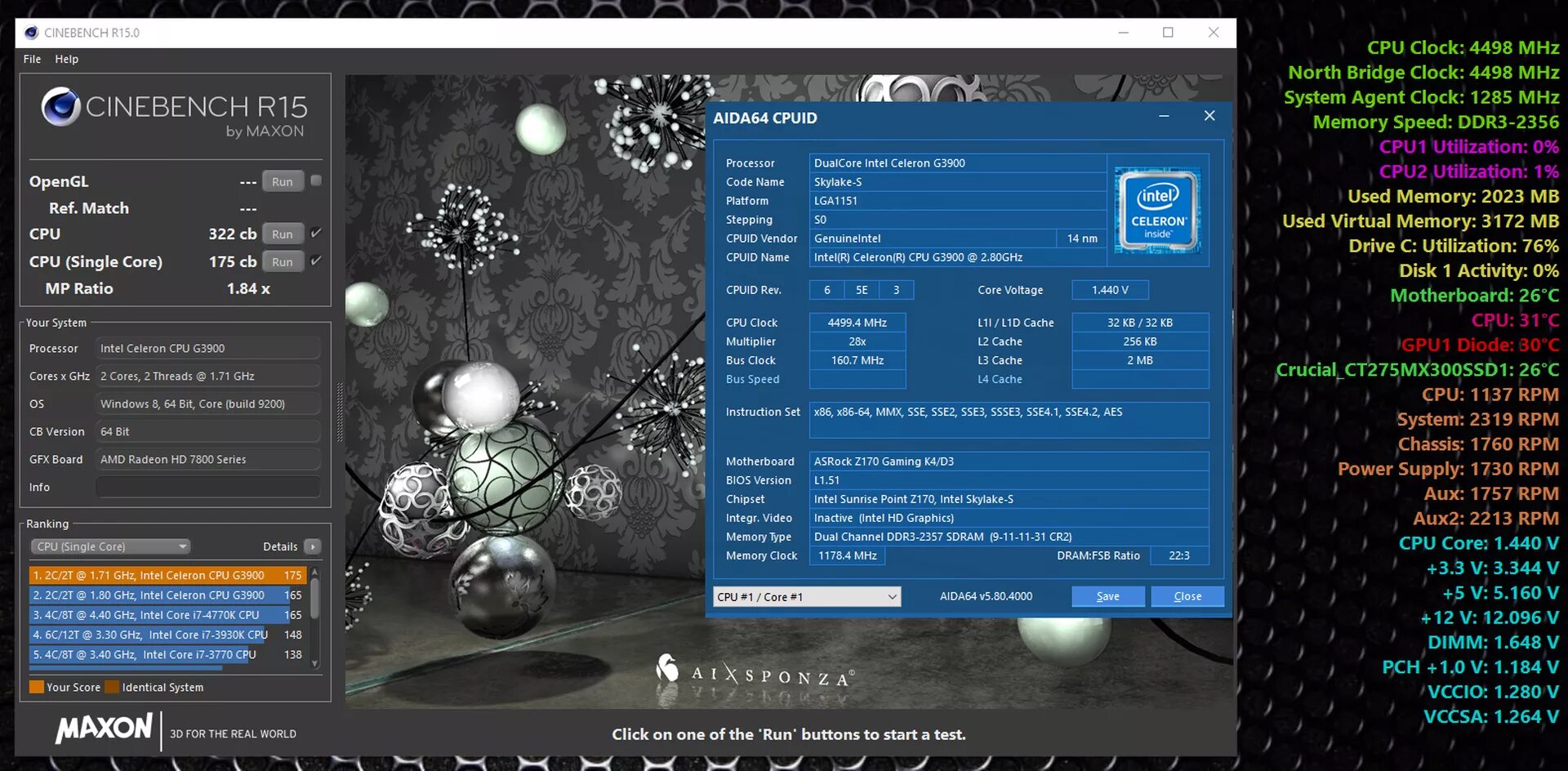This screenshot has height=771, width=1568.
Task: Toggle the CPU test checkbox
Action: [316, 233]
